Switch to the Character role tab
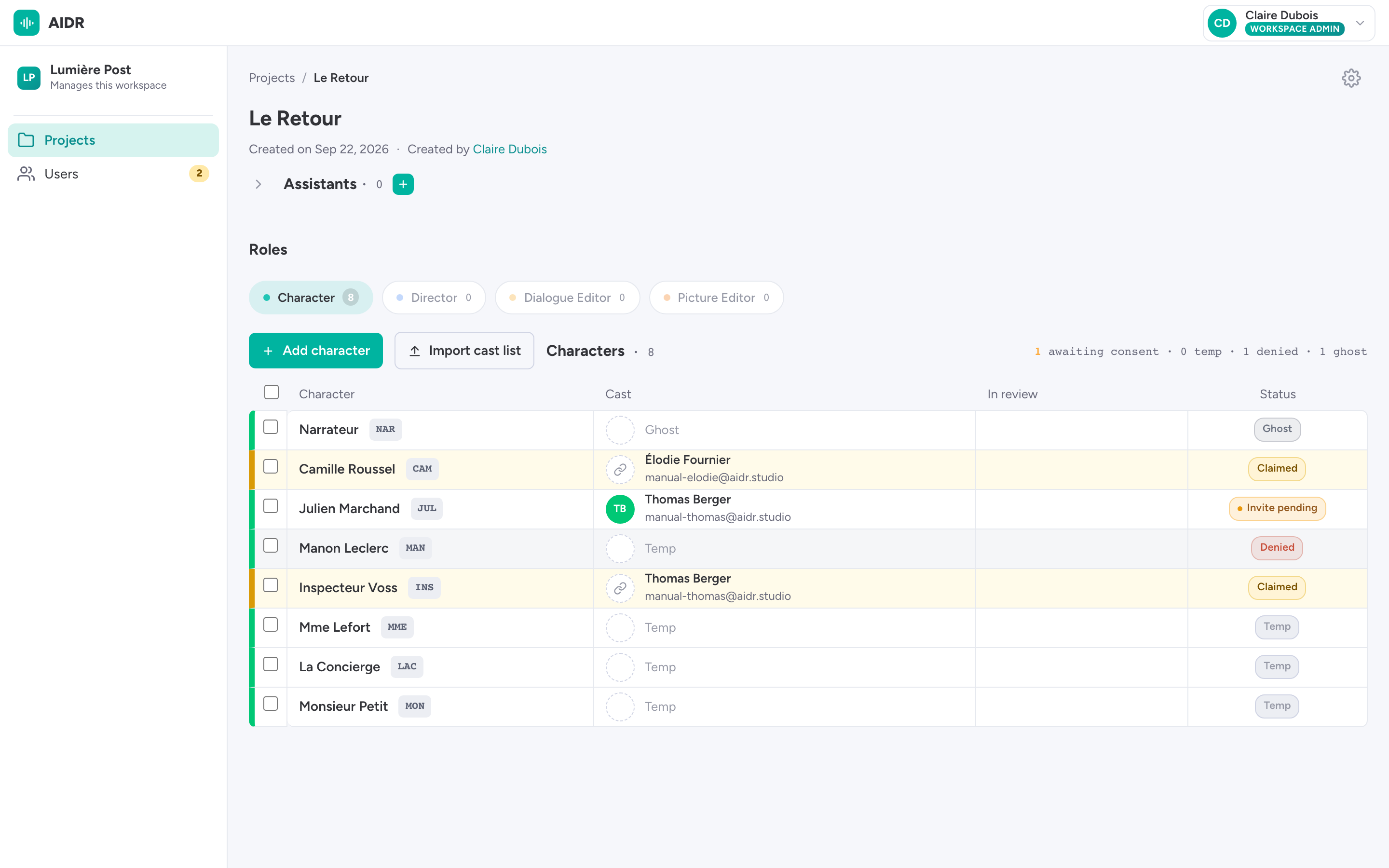 (x=311, y=298)
